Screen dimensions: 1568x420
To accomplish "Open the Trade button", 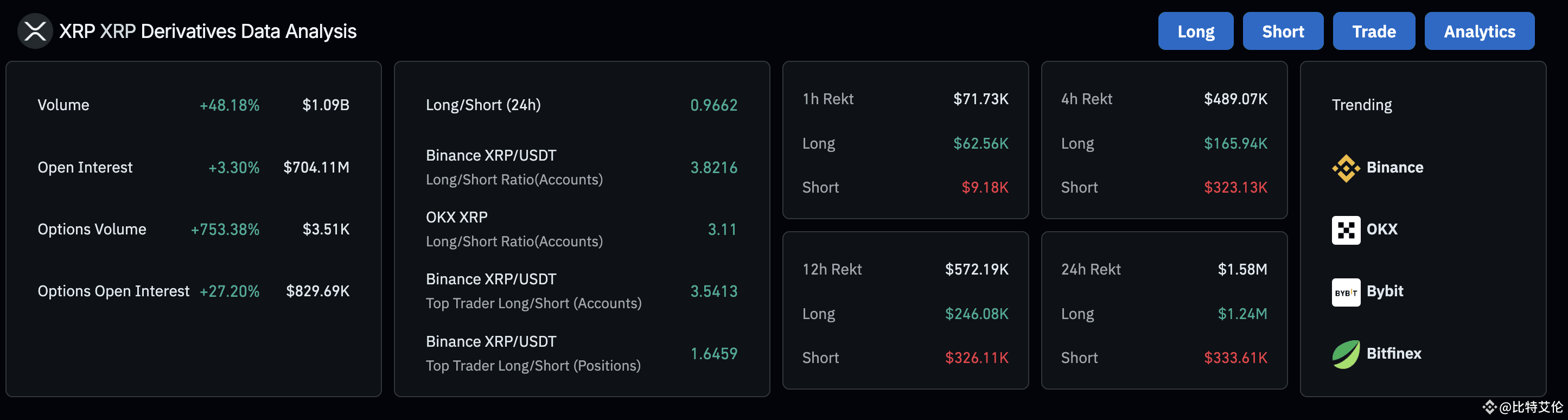I will [1374, 31].
